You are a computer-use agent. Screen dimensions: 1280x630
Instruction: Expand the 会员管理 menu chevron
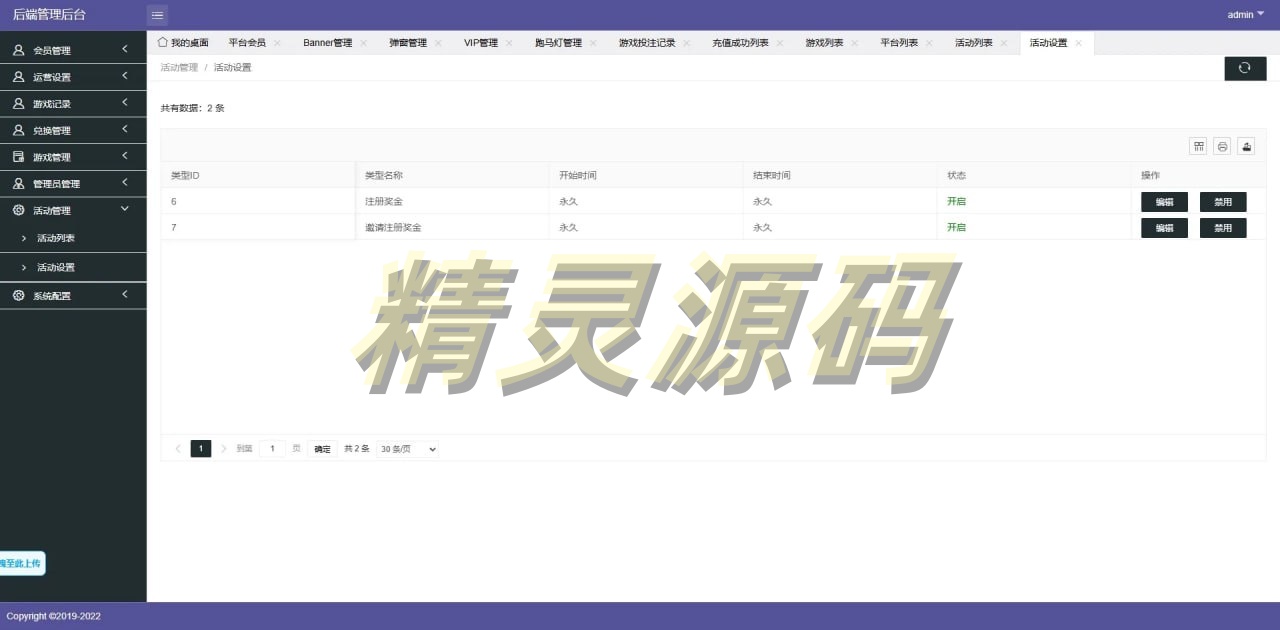[x=125, y=49]
